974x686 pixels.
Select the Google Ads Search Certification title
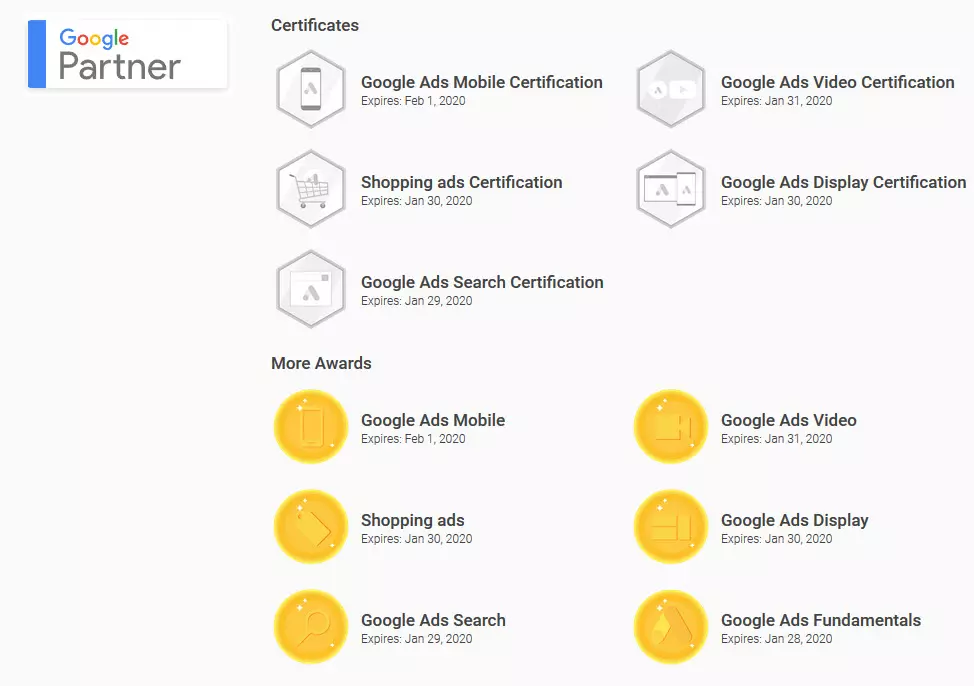pyautogui.click(x=482, y=282)
